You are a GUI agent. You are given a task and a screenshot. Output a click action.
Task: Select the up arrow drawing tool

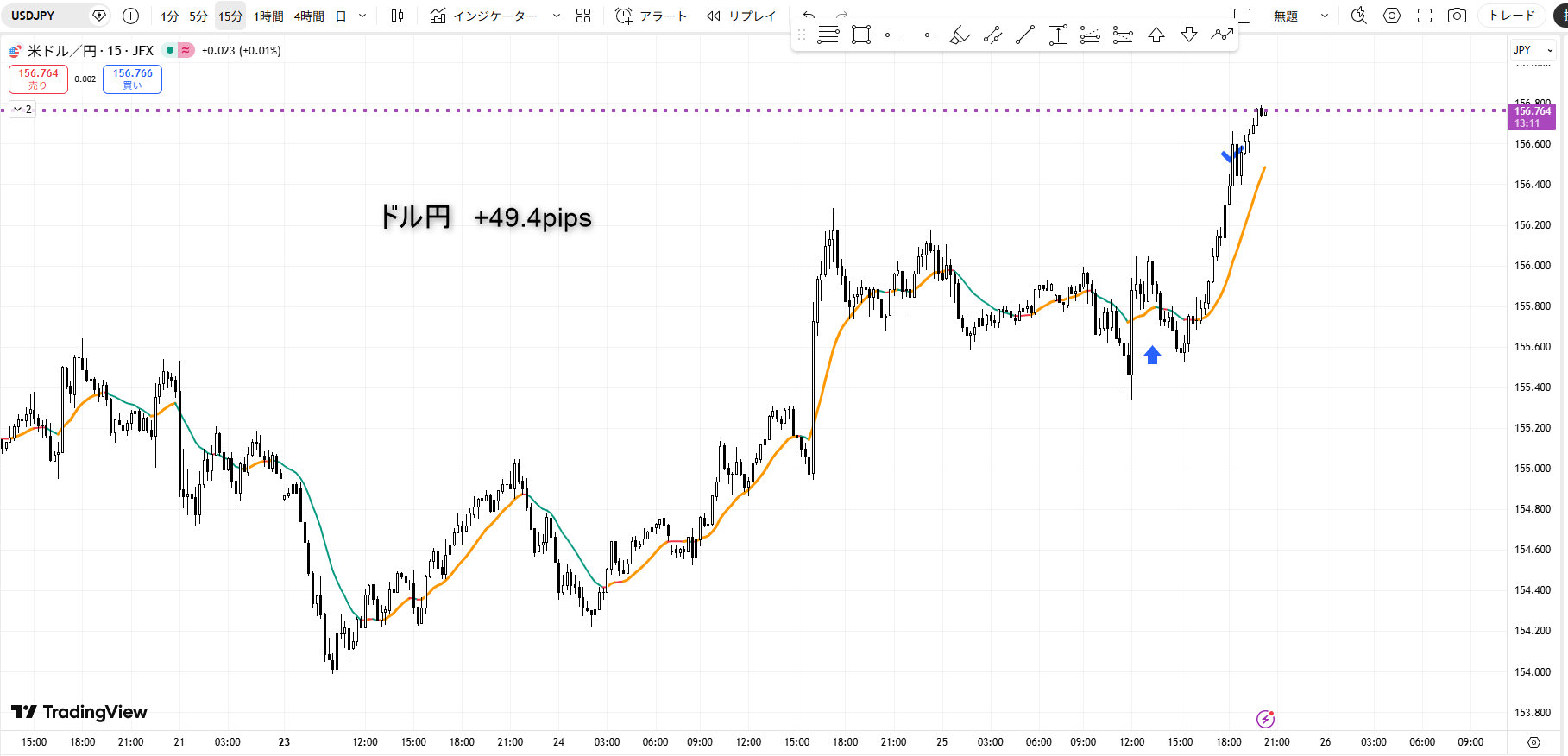pos(1156,35)
